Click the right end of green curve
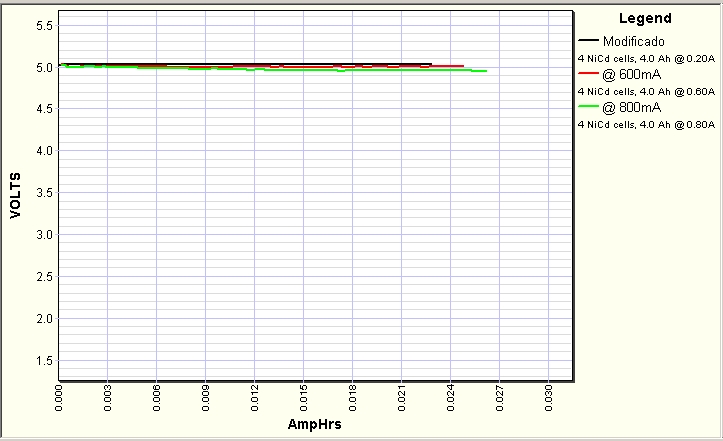The height and width of the screenshot is (441, 723). [x=485, y=71]
